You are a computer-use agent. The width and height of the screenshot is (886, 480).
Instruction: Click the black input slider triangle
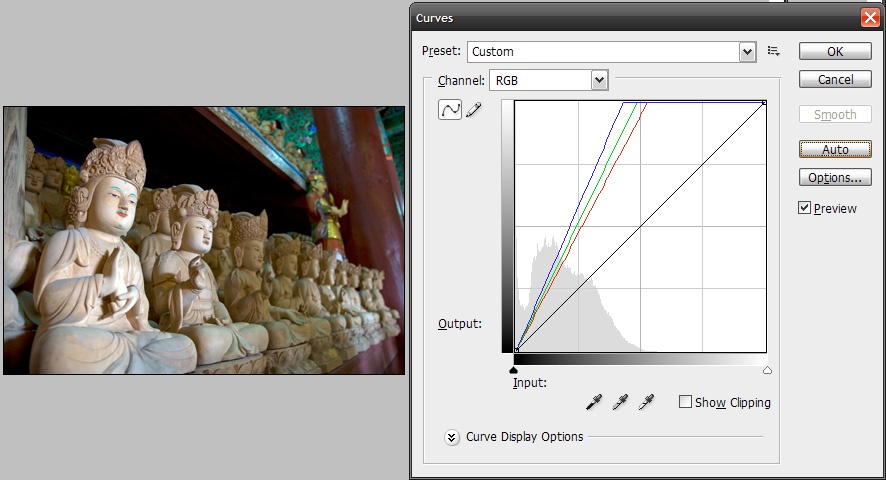coord(513,370)
